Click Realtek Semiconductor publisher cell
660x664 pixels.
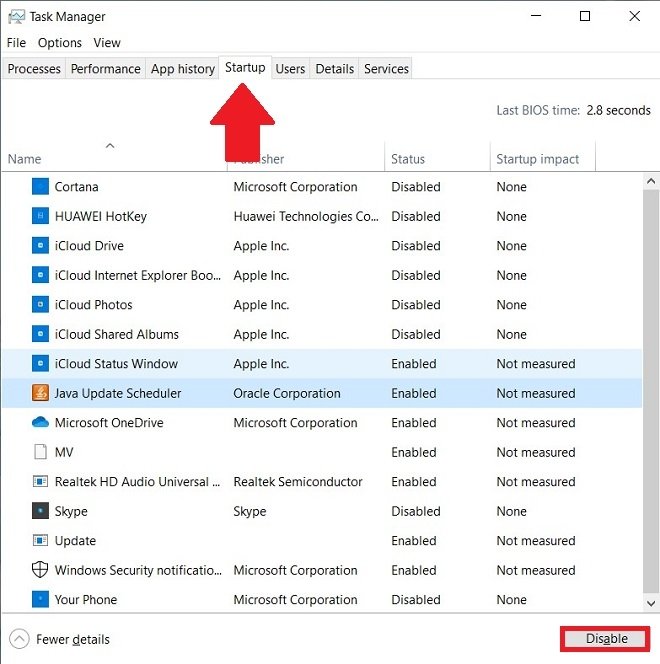coord(298,481)
